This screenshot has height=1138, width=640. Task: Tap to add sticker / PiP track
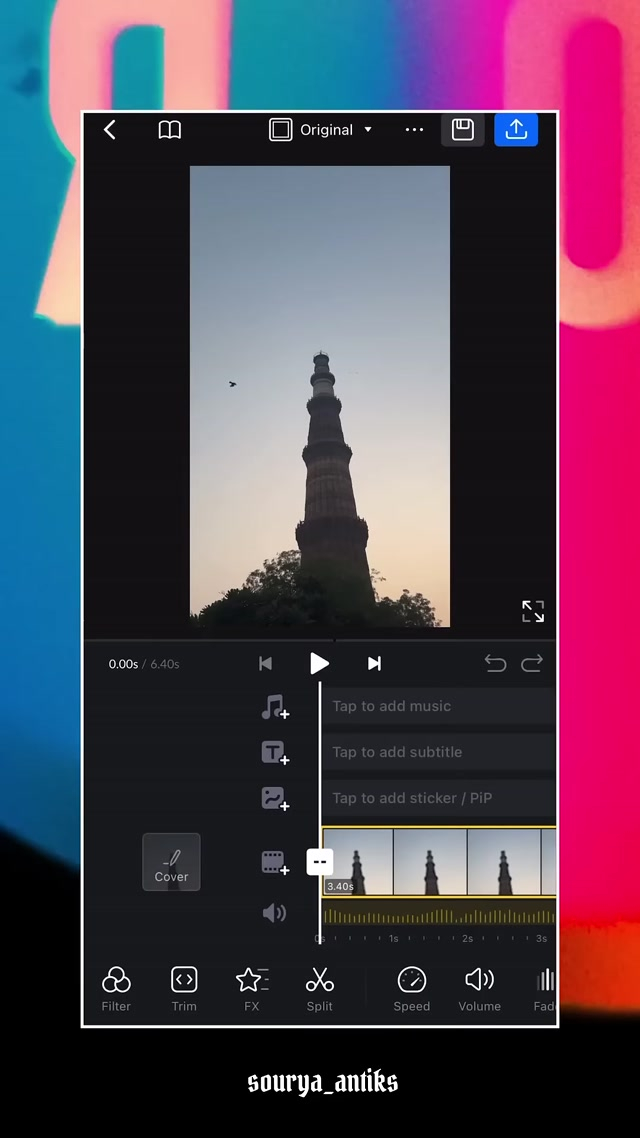(x=437, y=798)
